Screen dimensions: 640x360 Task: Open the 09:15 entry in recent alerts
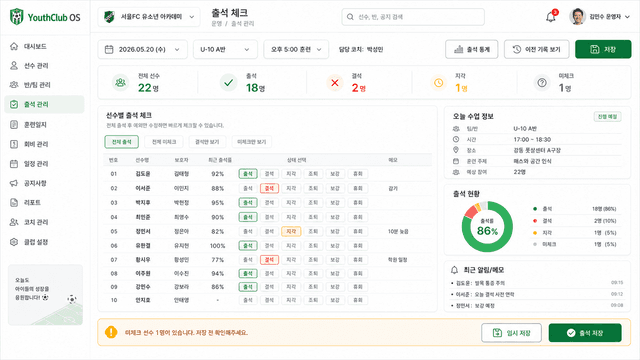pos(537,283)
